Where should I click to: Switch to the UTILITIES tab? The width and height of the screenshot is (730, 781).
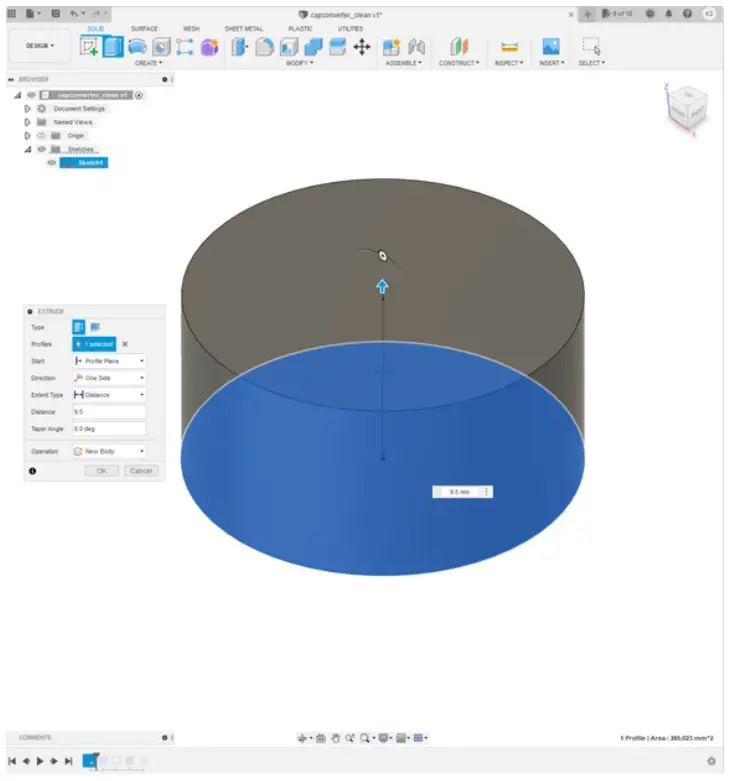click(351, 29)
